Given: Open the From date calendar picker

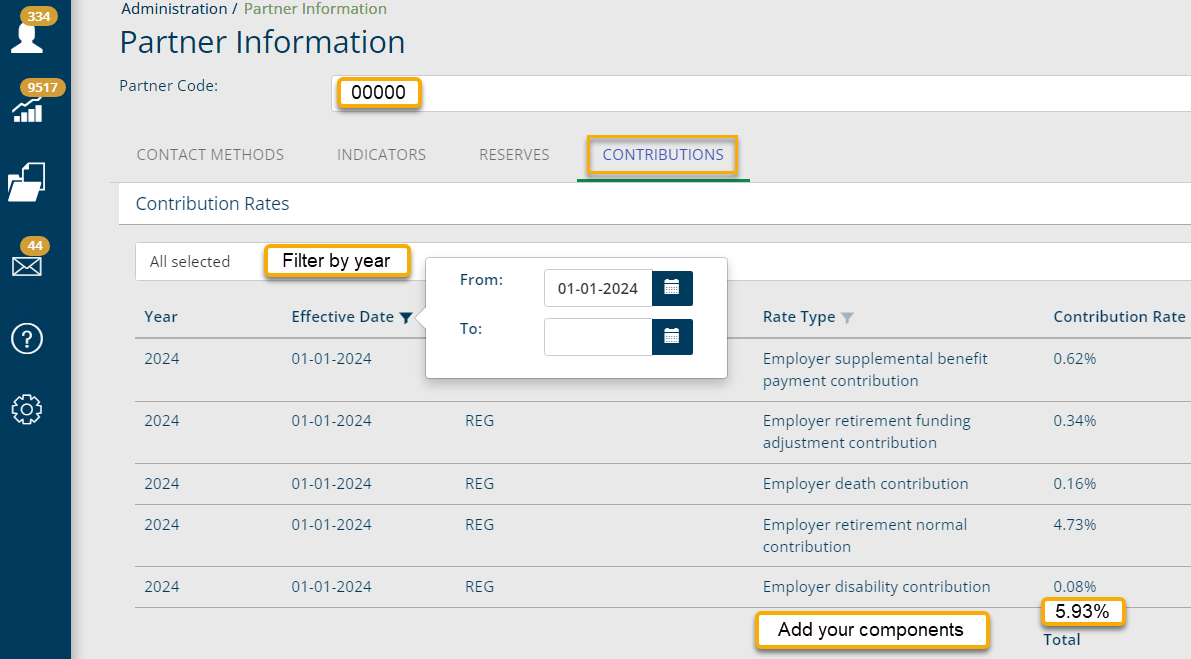Looking at the screenshot, I should click(x=672, y=288).
